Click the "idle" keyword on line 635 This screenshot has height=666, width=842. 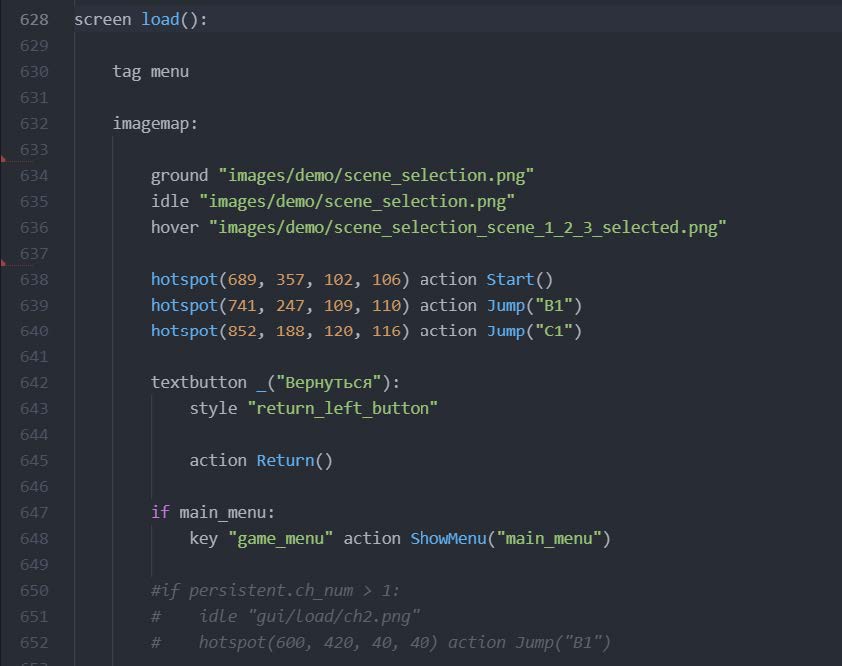170,201
